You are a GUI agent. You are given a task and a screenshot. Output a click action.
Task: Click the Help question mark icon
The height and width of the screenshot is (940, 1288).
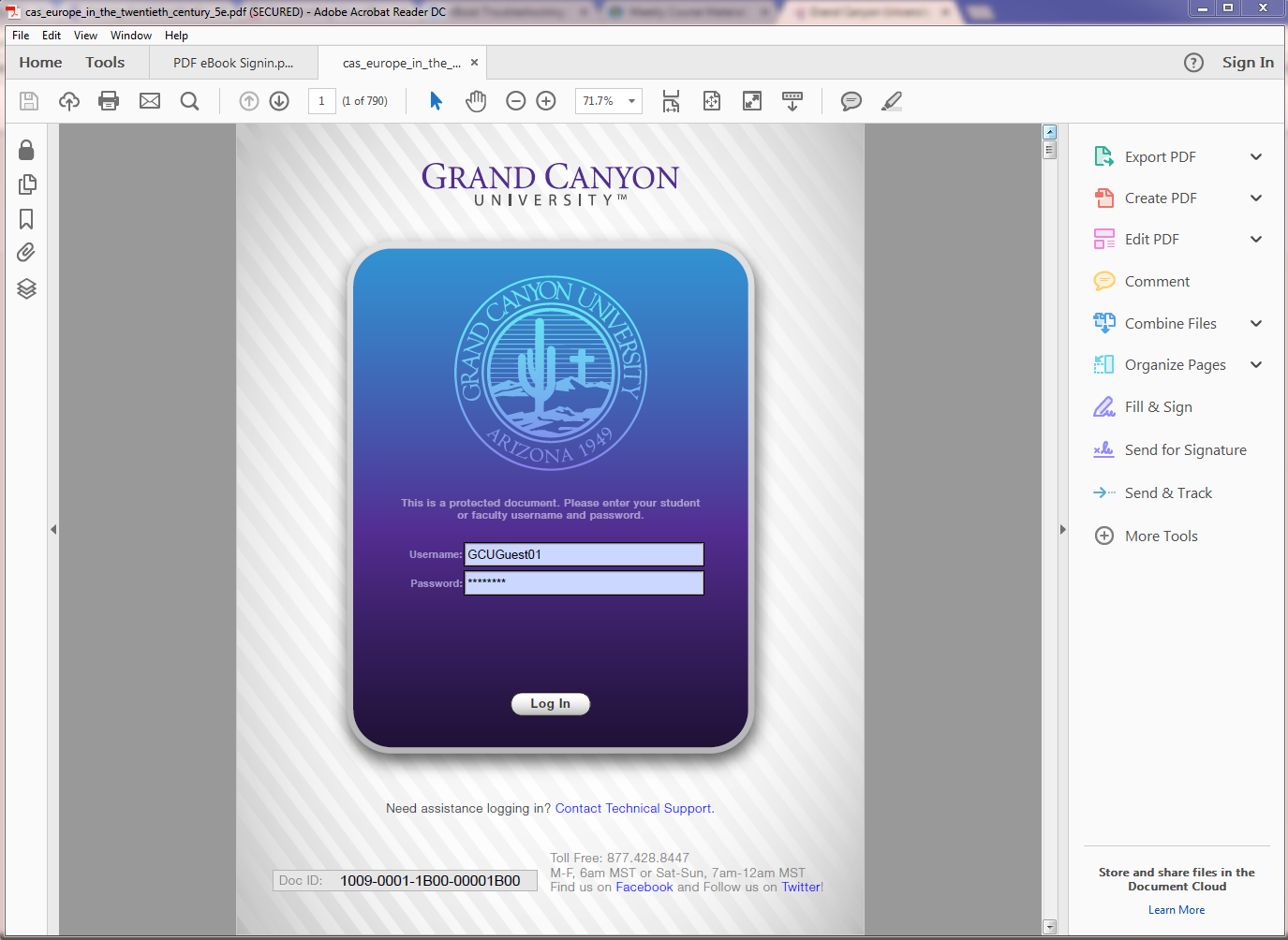pos(1193,63)
